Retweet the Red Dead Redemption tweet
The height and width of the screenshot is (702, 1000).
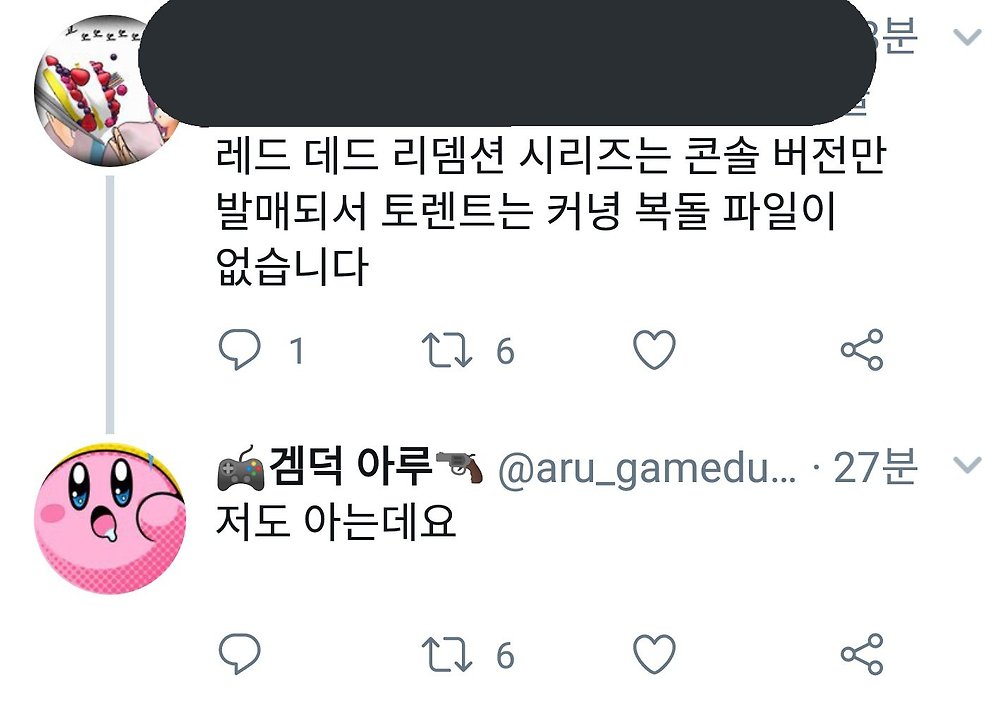coord(447,350)
